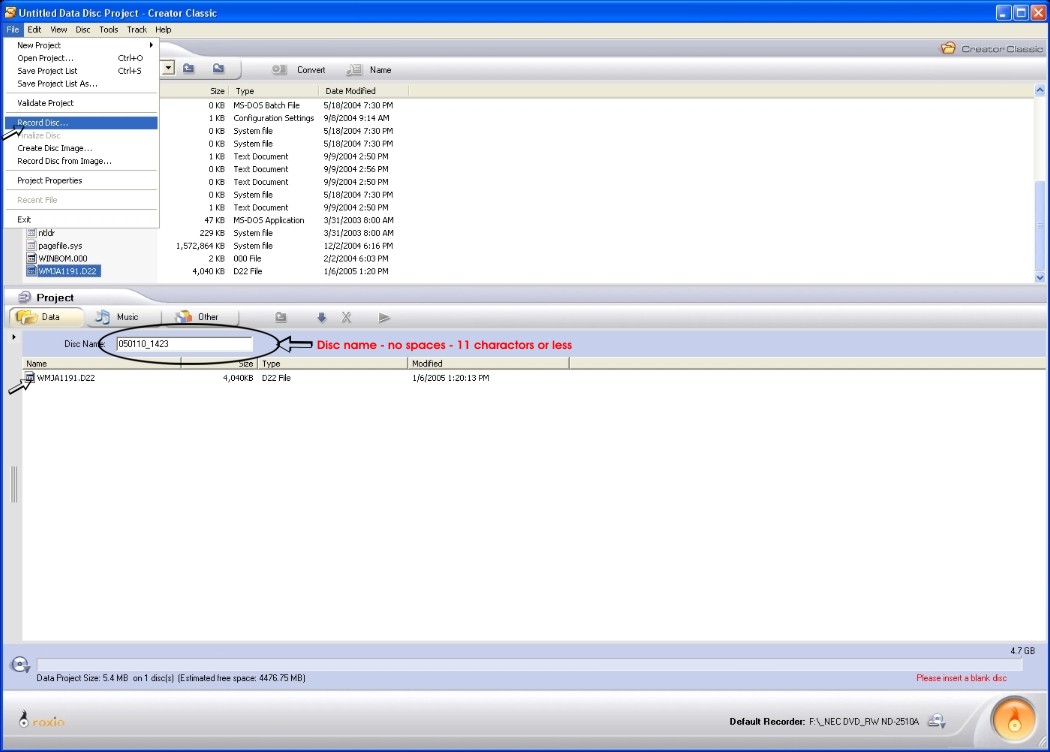The height and width of the screenshot is (752, 1050).
Task: Select Create Disc Image... menu entry
Action: pyautogui.click(x=81, y=148)
